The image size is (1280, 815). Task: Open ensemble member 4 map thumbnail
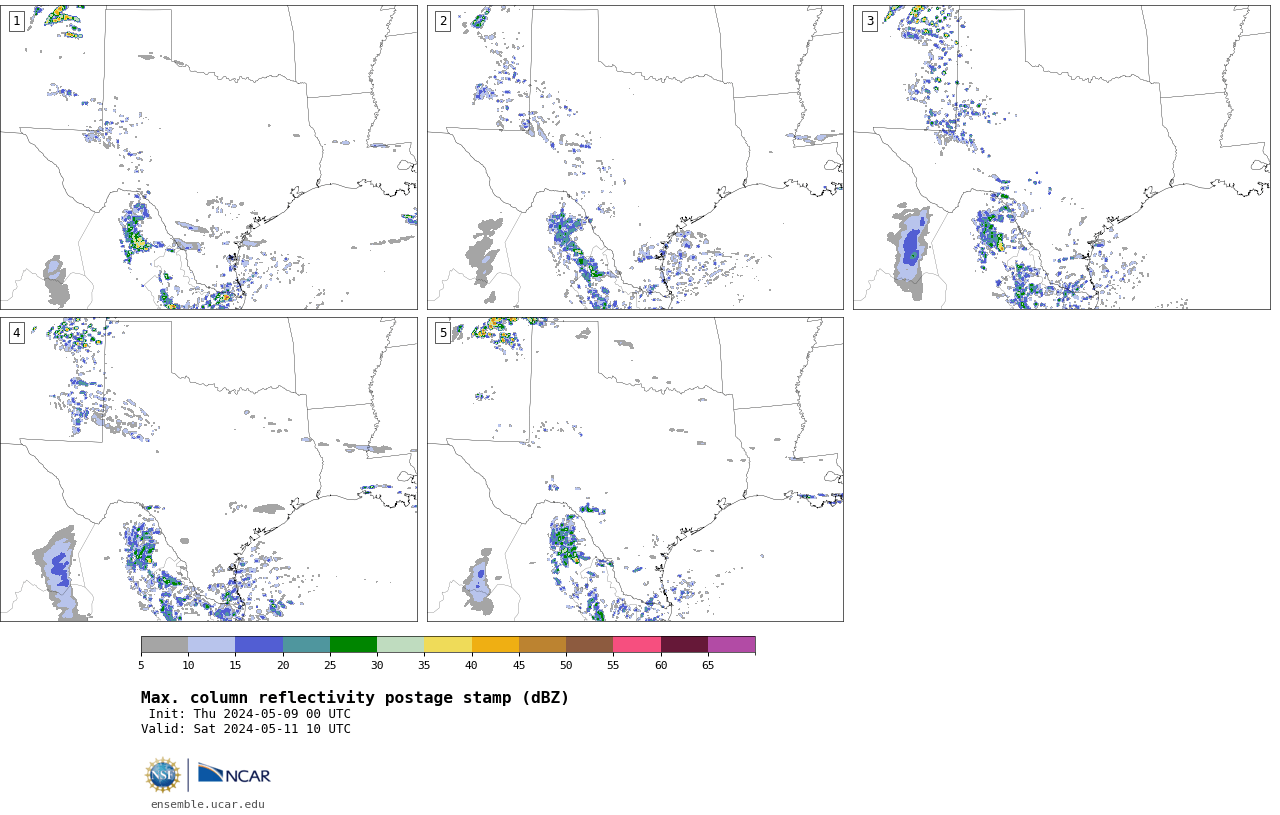pos(209,469)
